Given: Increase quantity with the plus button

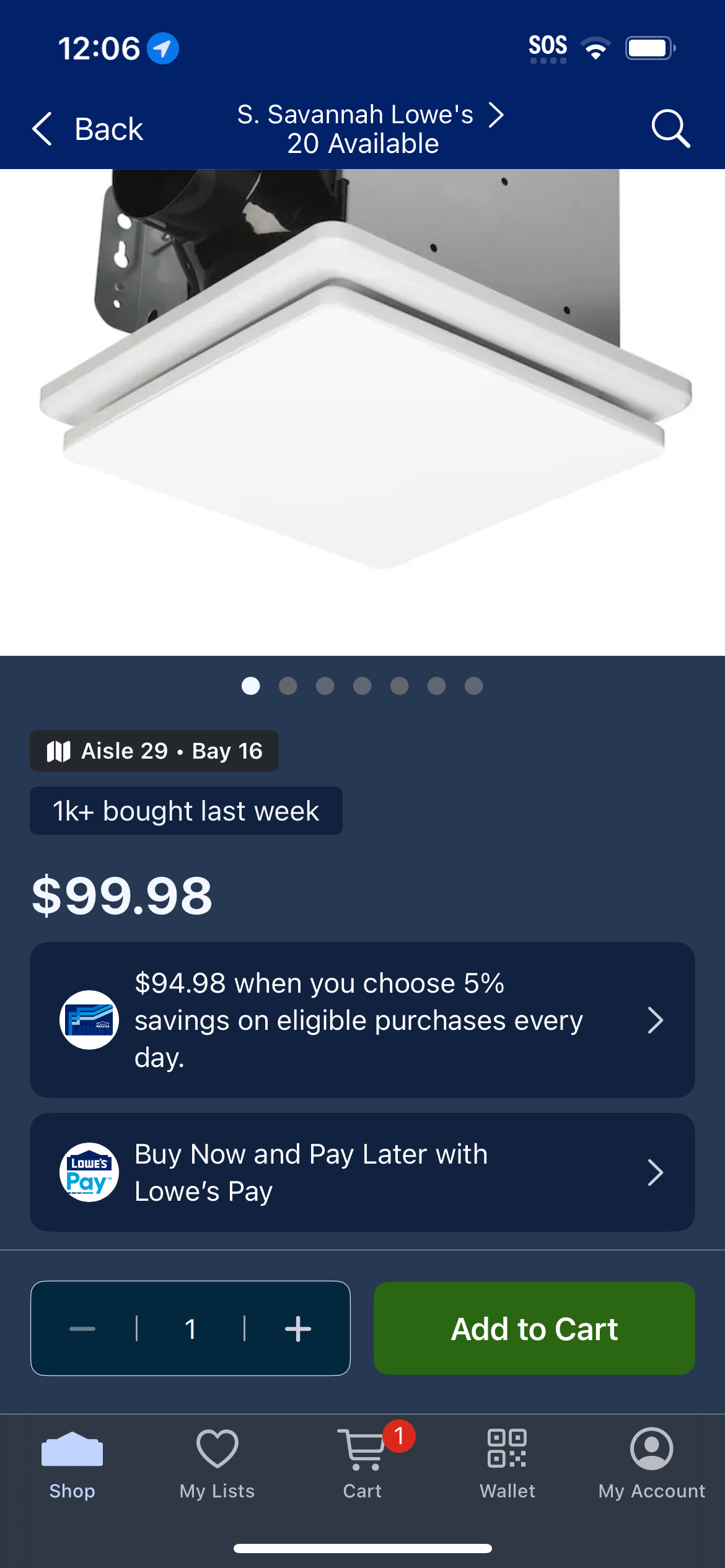Looking at the screenshot, I should [x=298, y=1329].
